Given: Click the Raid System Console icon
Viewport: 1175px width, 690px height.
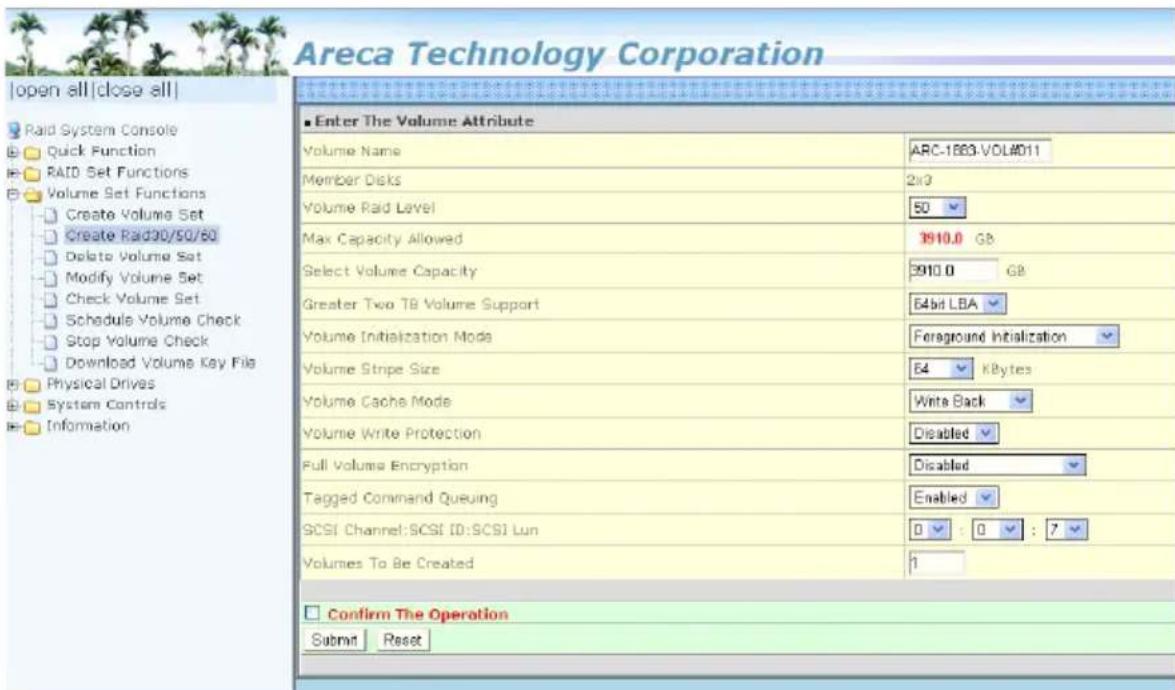Looking at the screenshot, I should coord(14,130).
